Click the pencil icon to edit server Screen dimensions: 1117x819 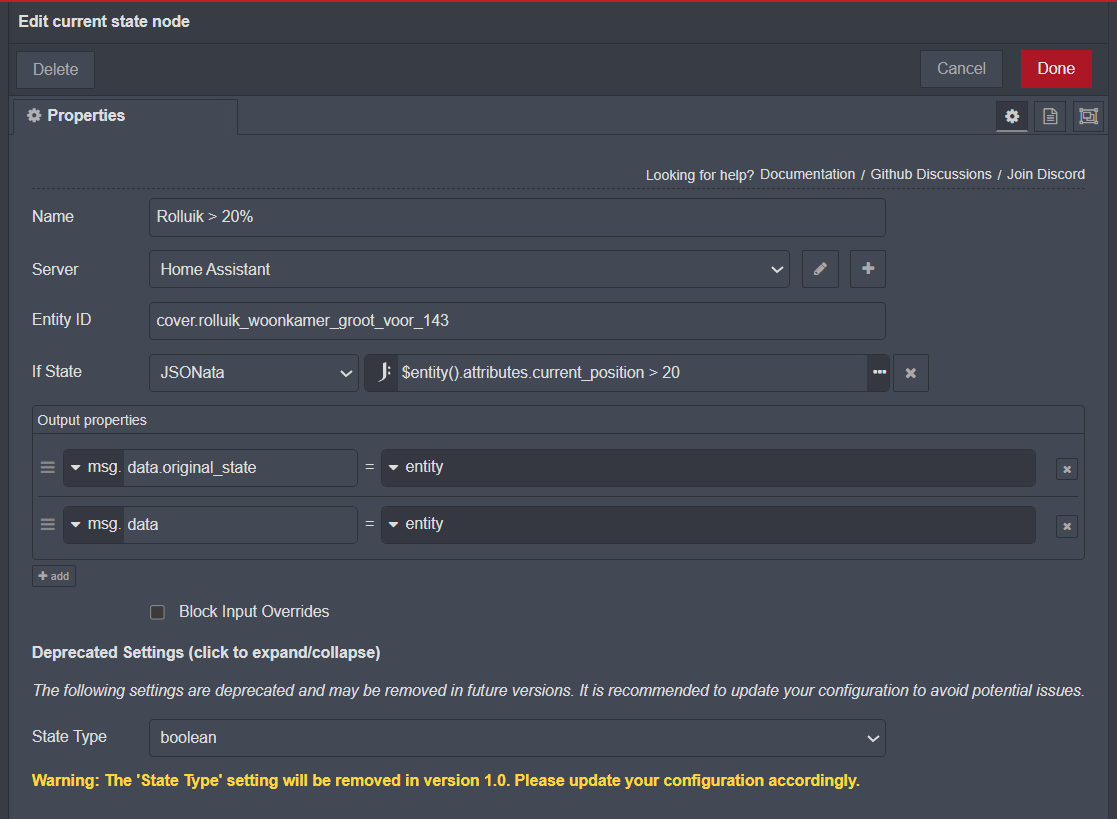click(820, 269)
